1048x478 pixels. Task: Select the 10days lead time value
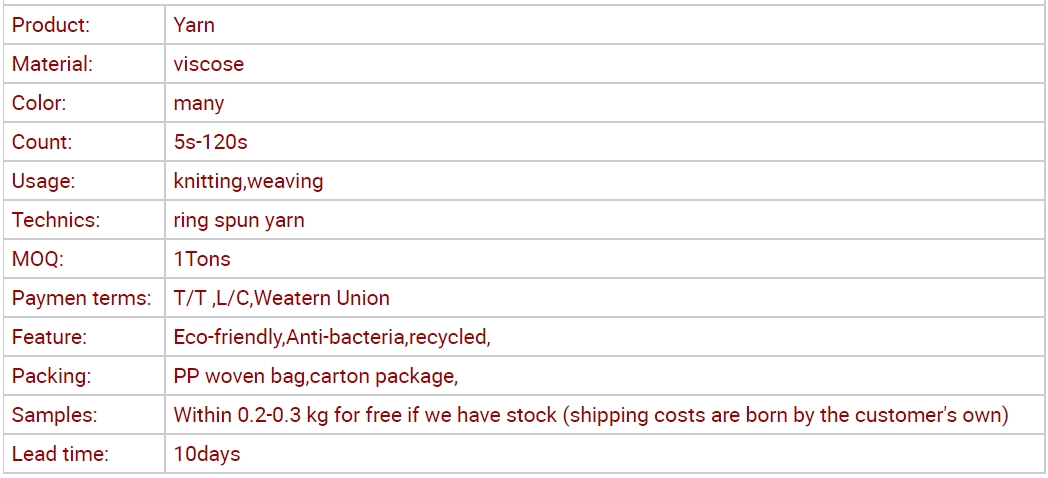click(x=207, y=455)
